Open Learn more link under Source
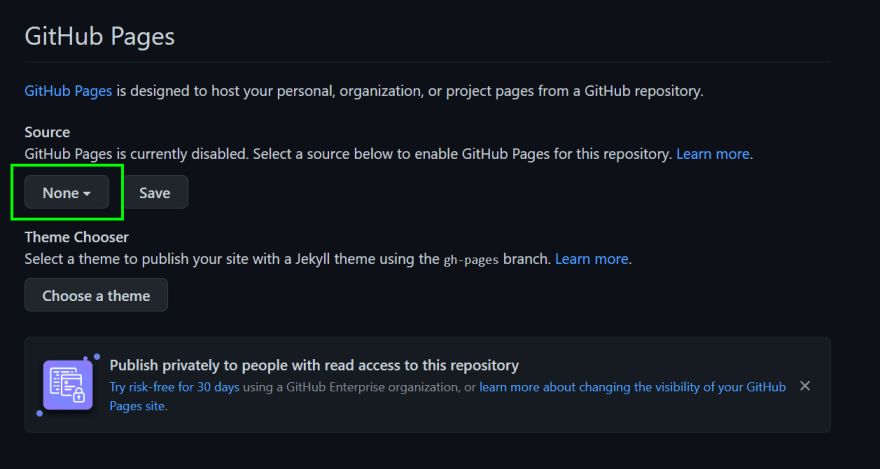Image resolution: width=880 pixels, height=469 pixels. tap(713, 154)
